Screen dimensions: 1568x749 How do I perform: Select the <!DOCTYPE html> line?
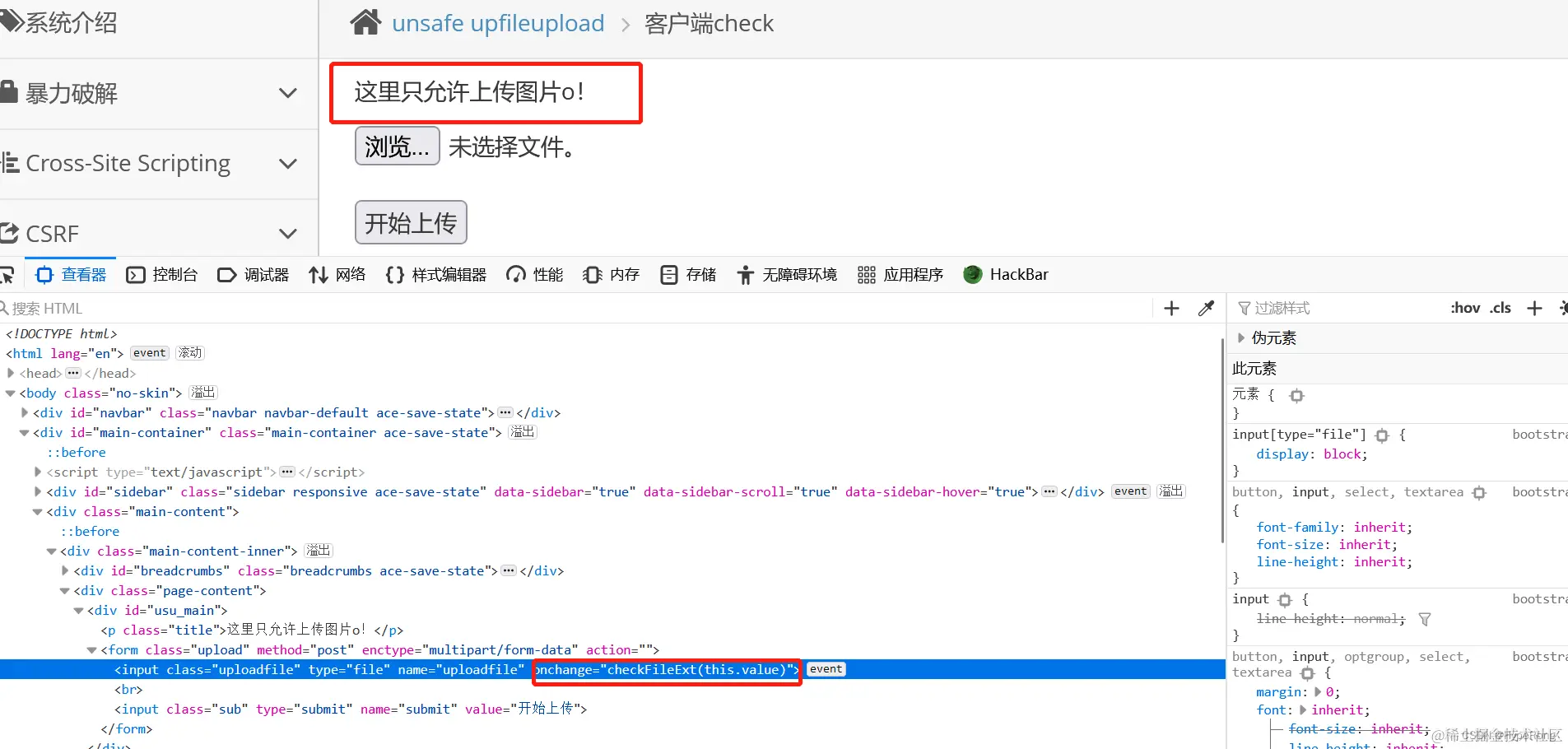(62, 334)
